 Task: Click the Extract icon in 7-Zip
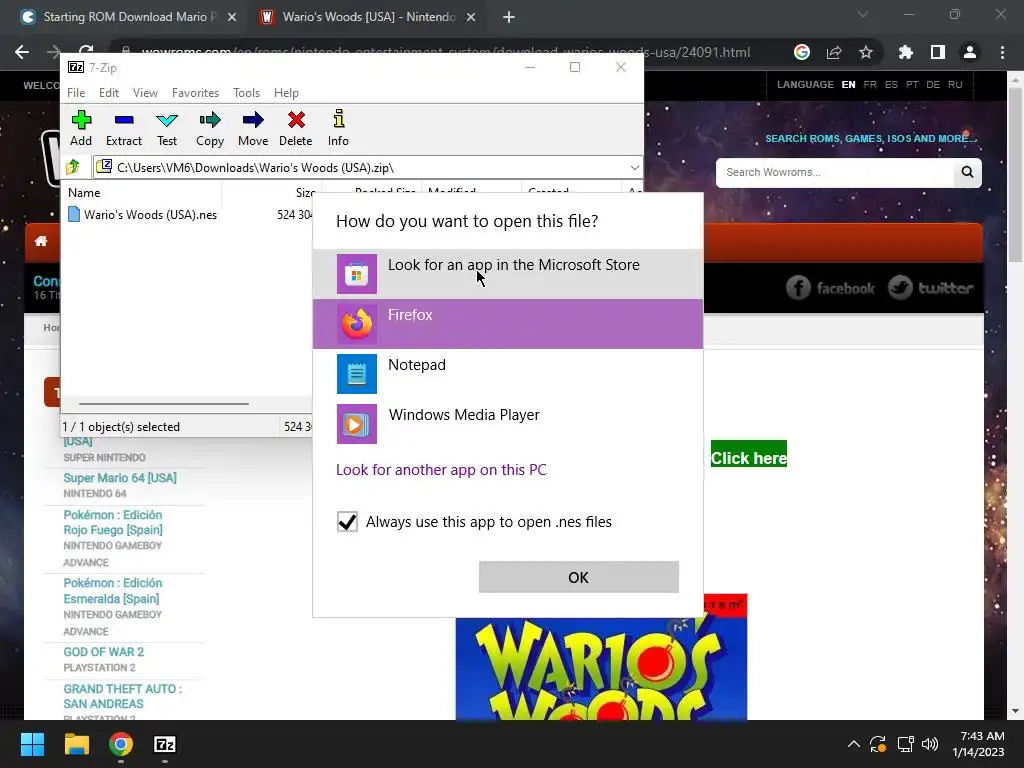pos(123,128)
